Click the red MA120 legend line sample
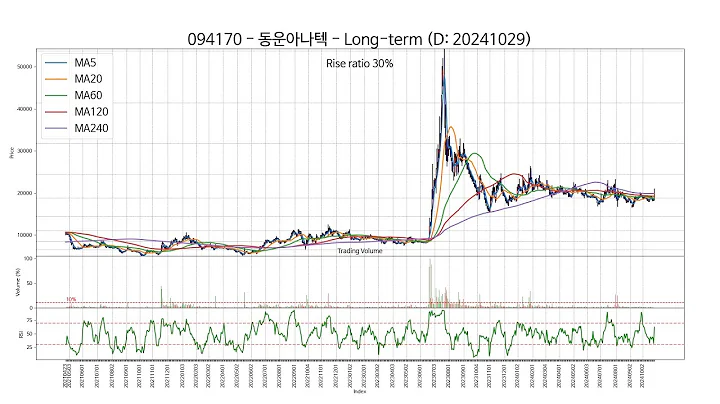 56,112
